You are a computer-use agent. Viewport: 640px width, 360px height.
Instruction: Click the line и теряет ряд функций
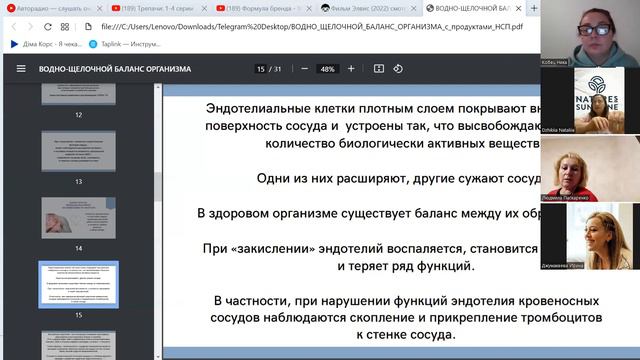coord(406,266)
